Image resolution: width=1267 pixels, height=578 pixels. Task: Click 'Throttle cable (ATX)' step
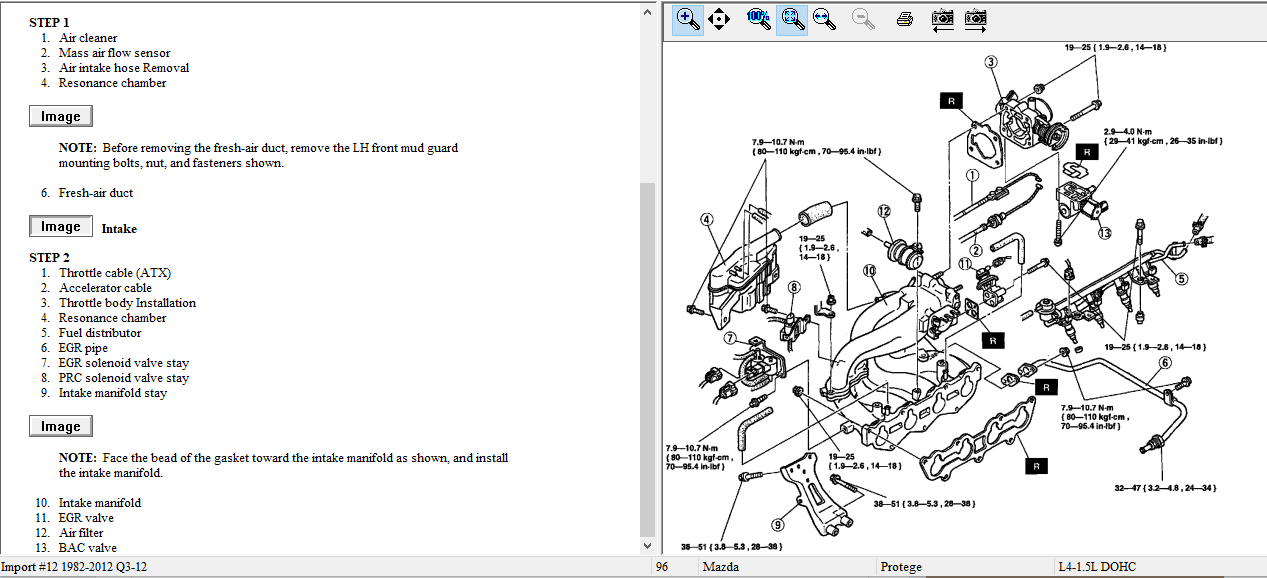(x=115, y=273)
